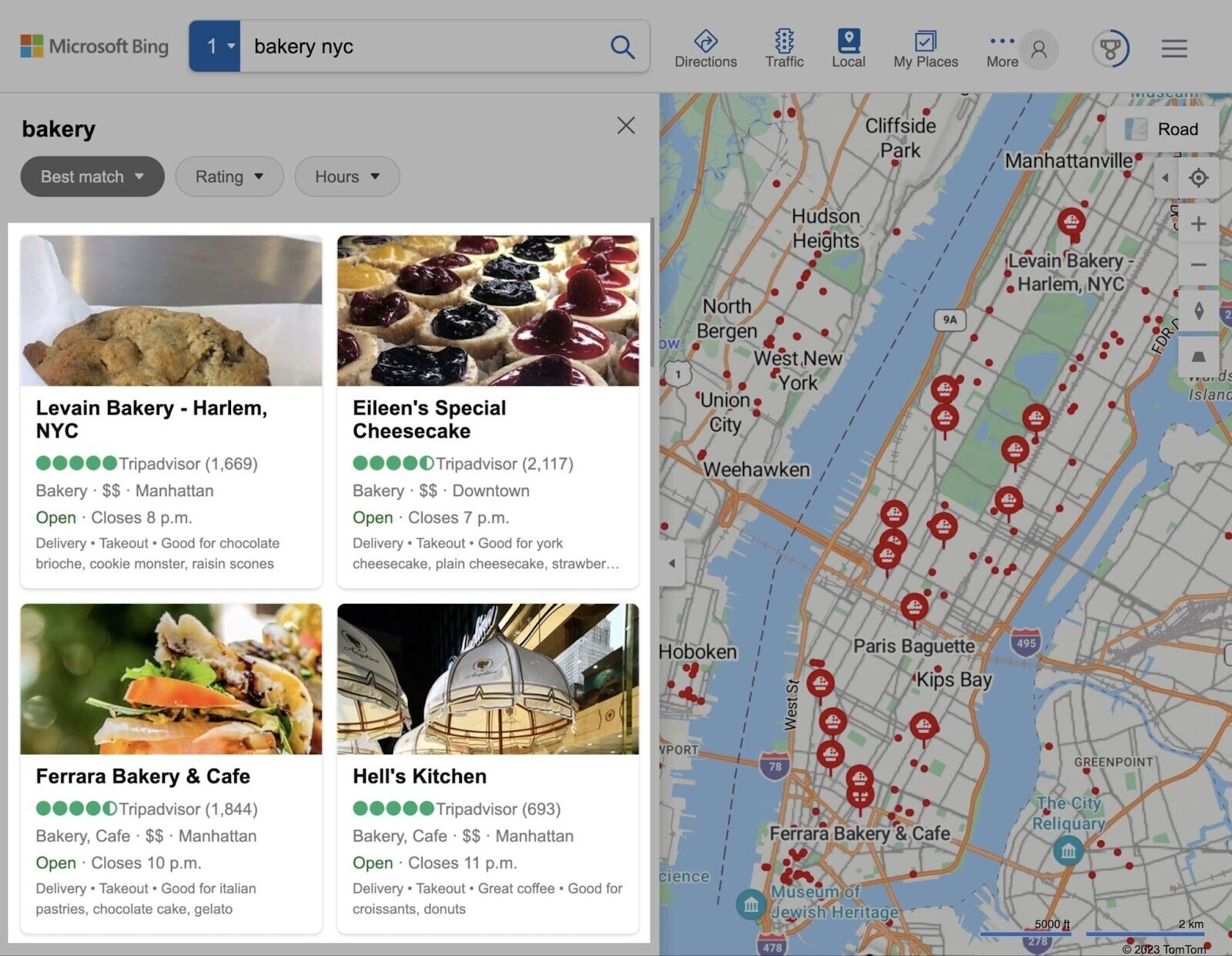Click the search magnifier icon
This screenshot has height=956, width=1232.
click(622, 48)
